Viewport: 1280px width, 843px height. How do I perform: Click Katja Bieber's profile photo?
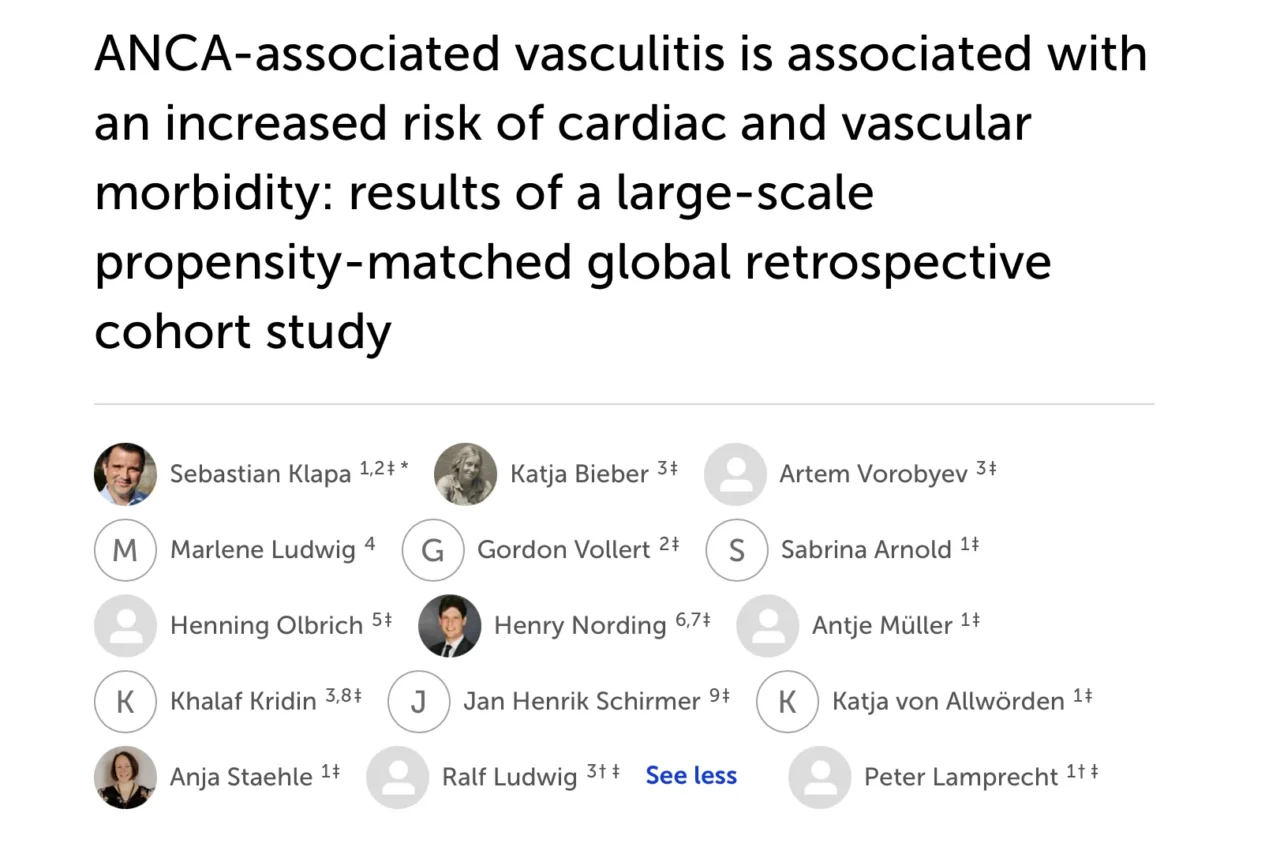[465, 474]
